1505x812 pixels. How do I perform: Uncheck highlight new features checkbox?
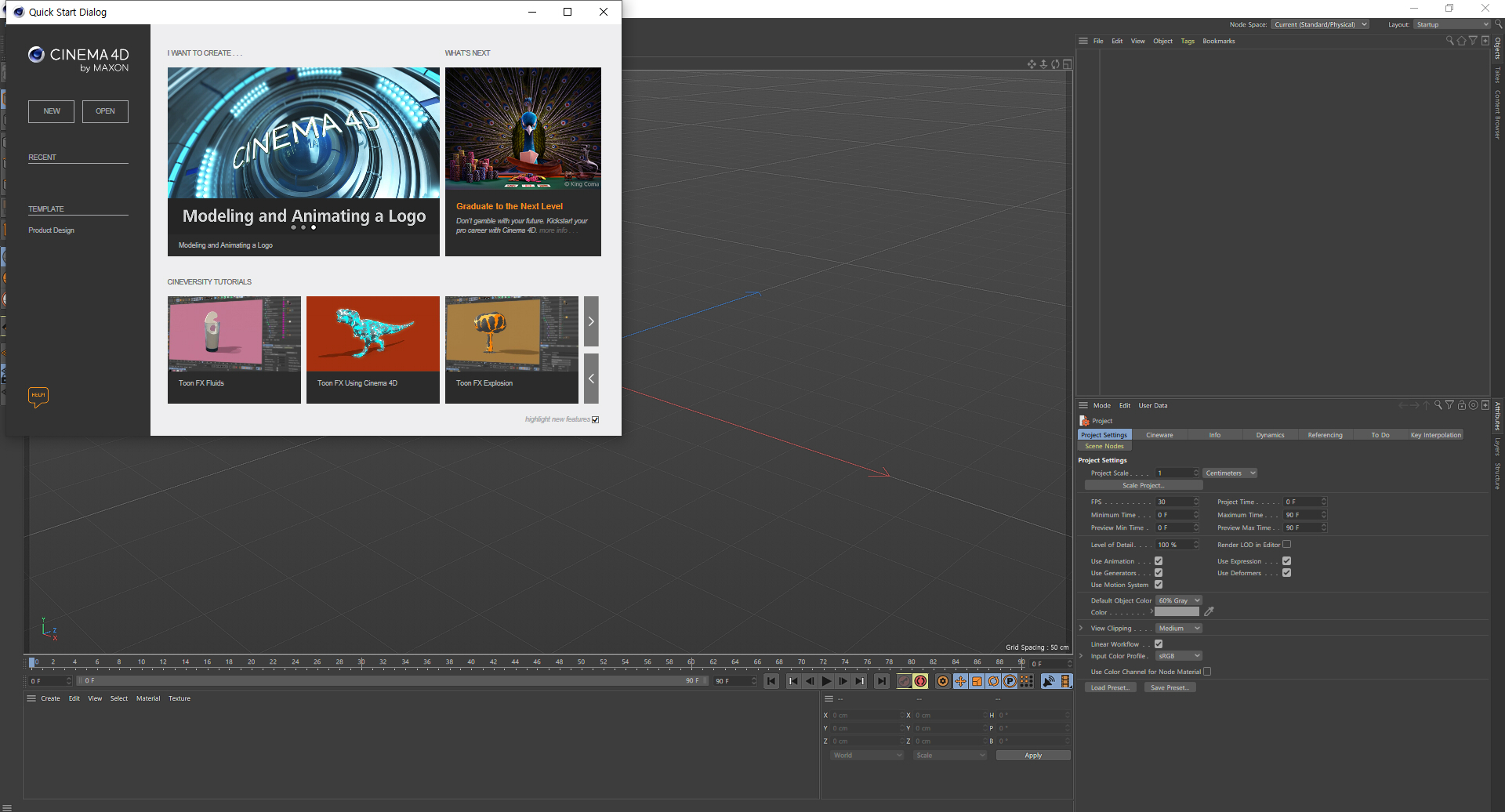pyautogui.click(x=596, y=419)
